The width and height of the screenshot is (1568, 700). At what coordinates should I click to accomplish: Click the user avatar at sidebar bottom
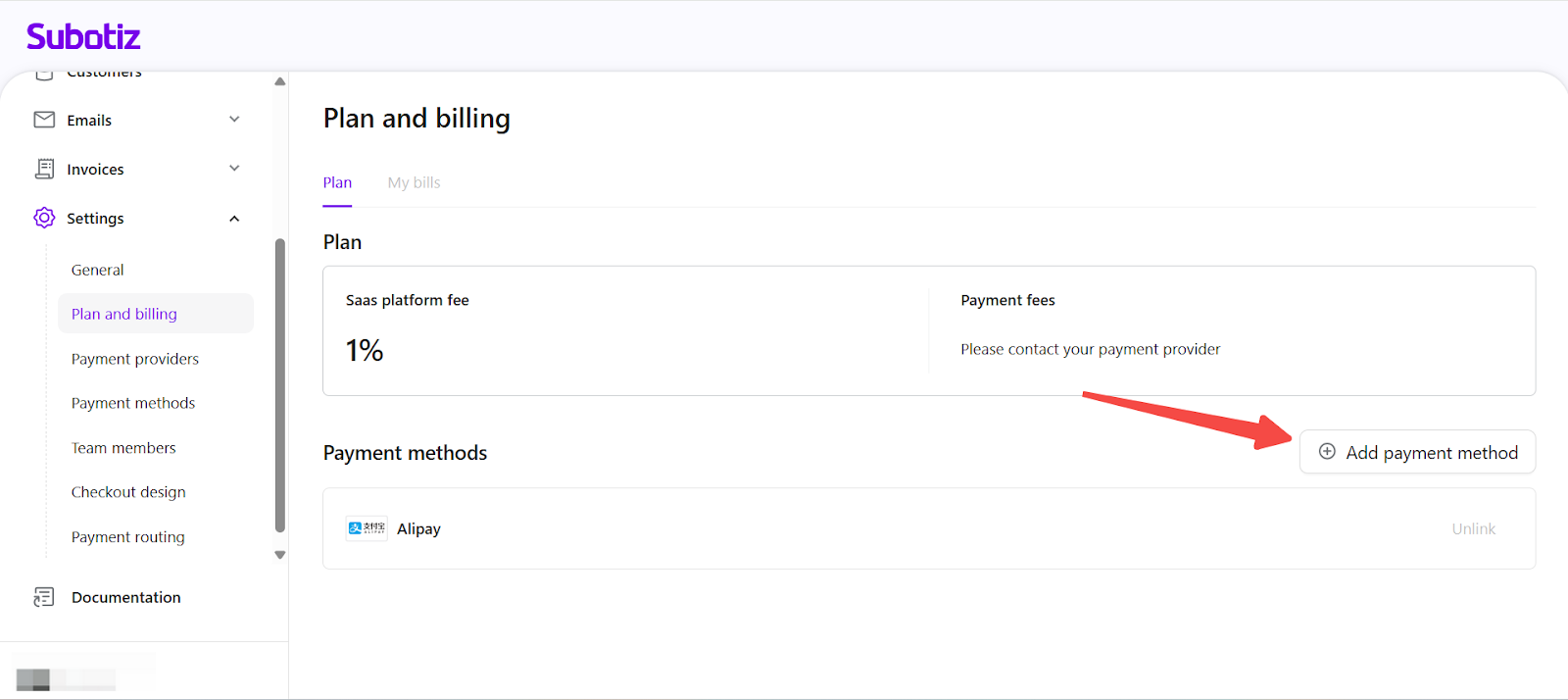33,678
